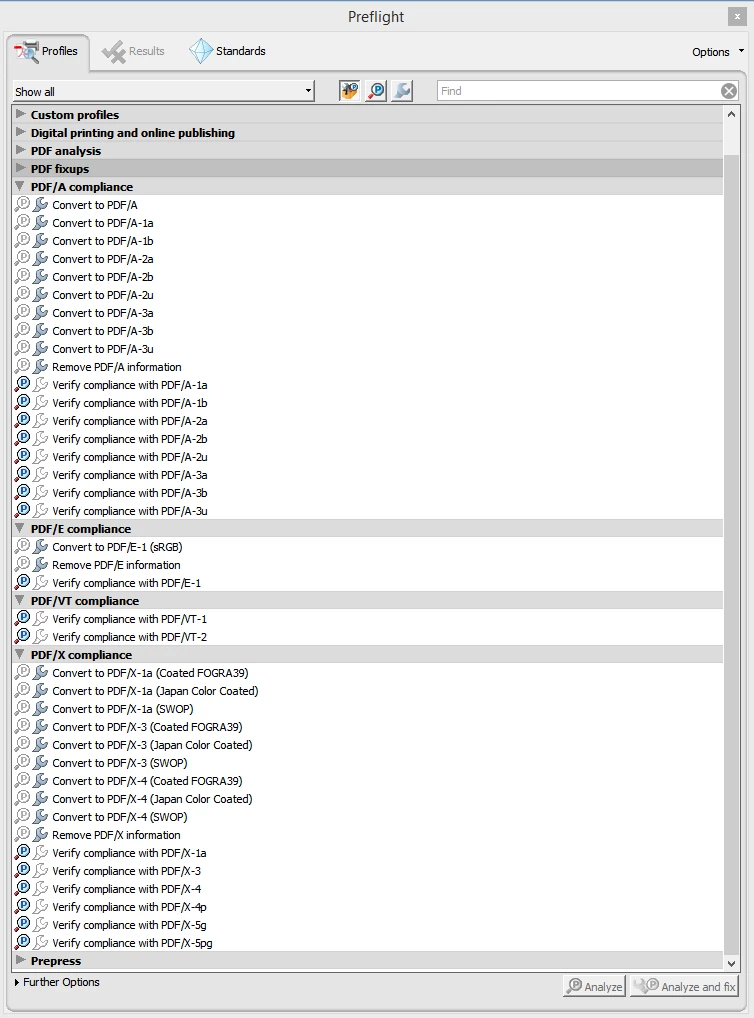This screenshot has width=754, height=1018.
Task: Expand Further Options disclosure triangle
Action: [17, 982]
